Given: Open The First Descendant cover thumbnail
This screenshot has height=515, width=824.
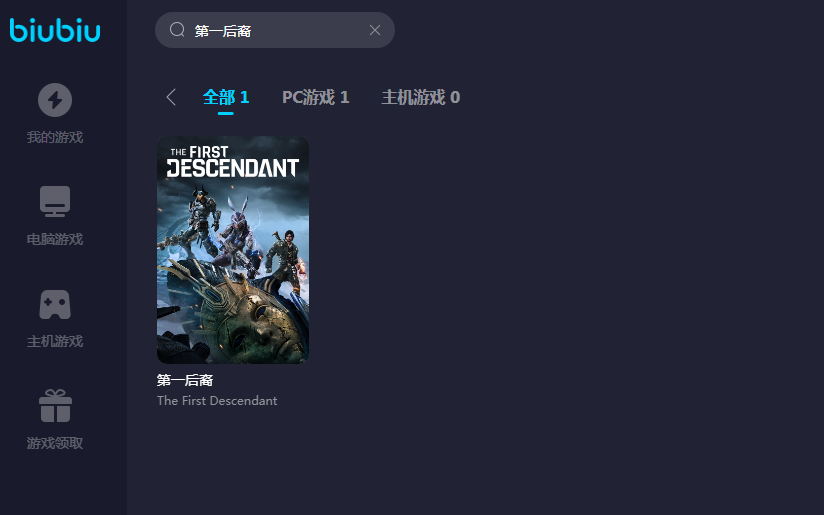Looking at the screenshot, I should click(233, 250).
